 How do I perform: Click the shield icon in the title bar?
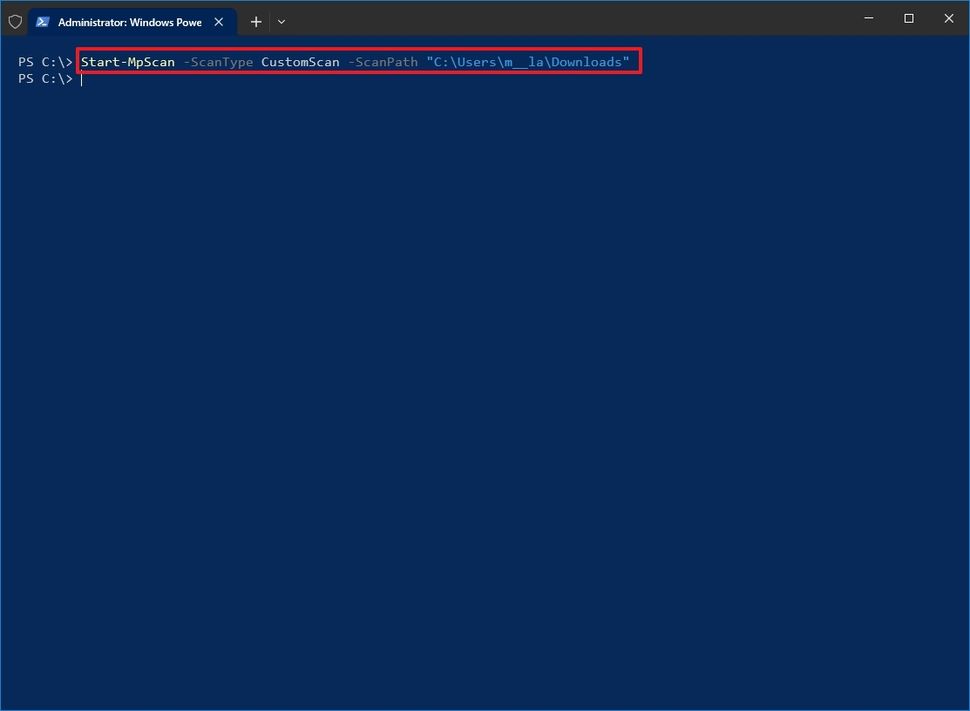click(x=15, y=21)
